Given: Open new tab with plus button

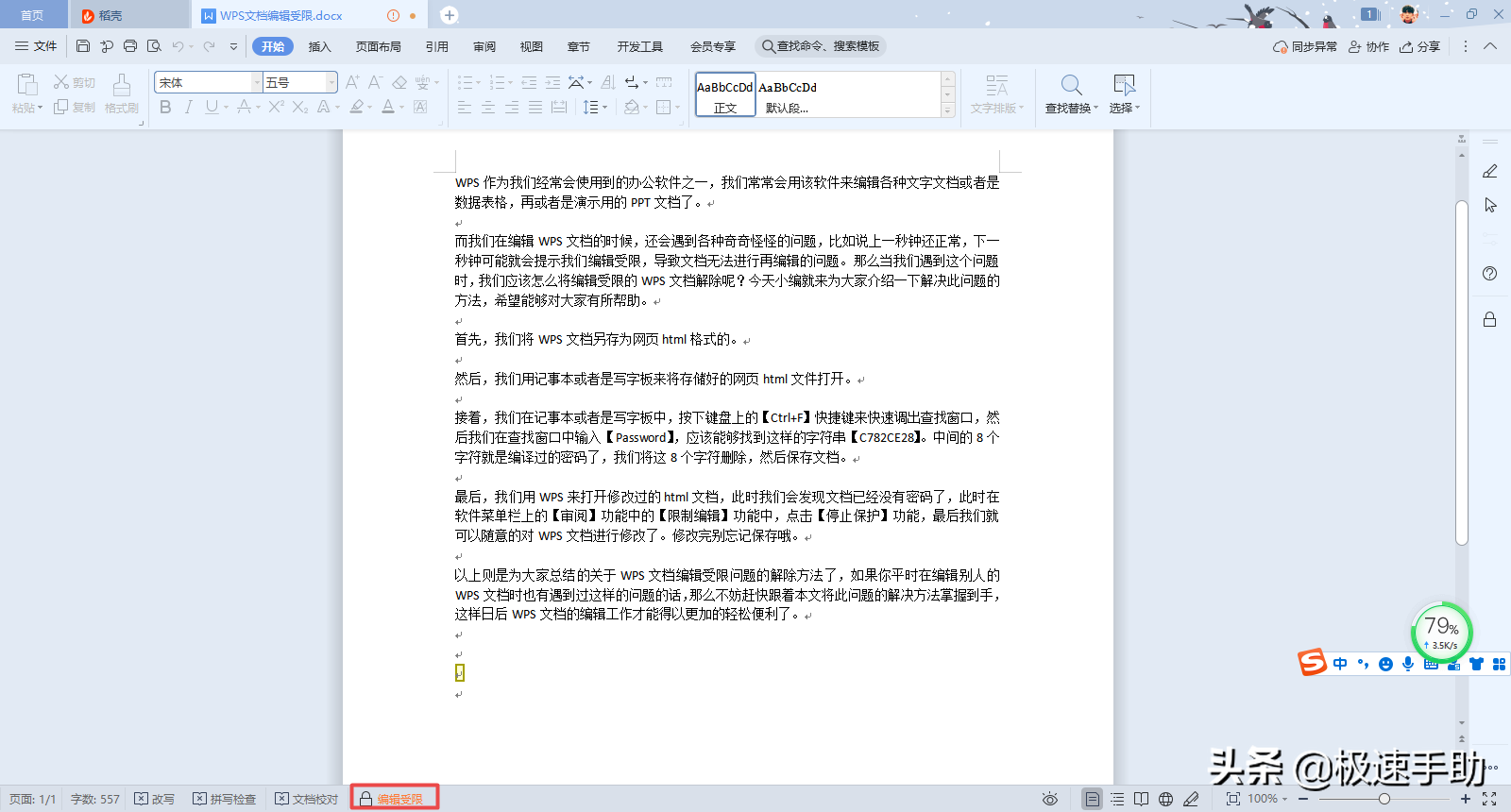Looking at the screenshot, I should tap(450, 15).
